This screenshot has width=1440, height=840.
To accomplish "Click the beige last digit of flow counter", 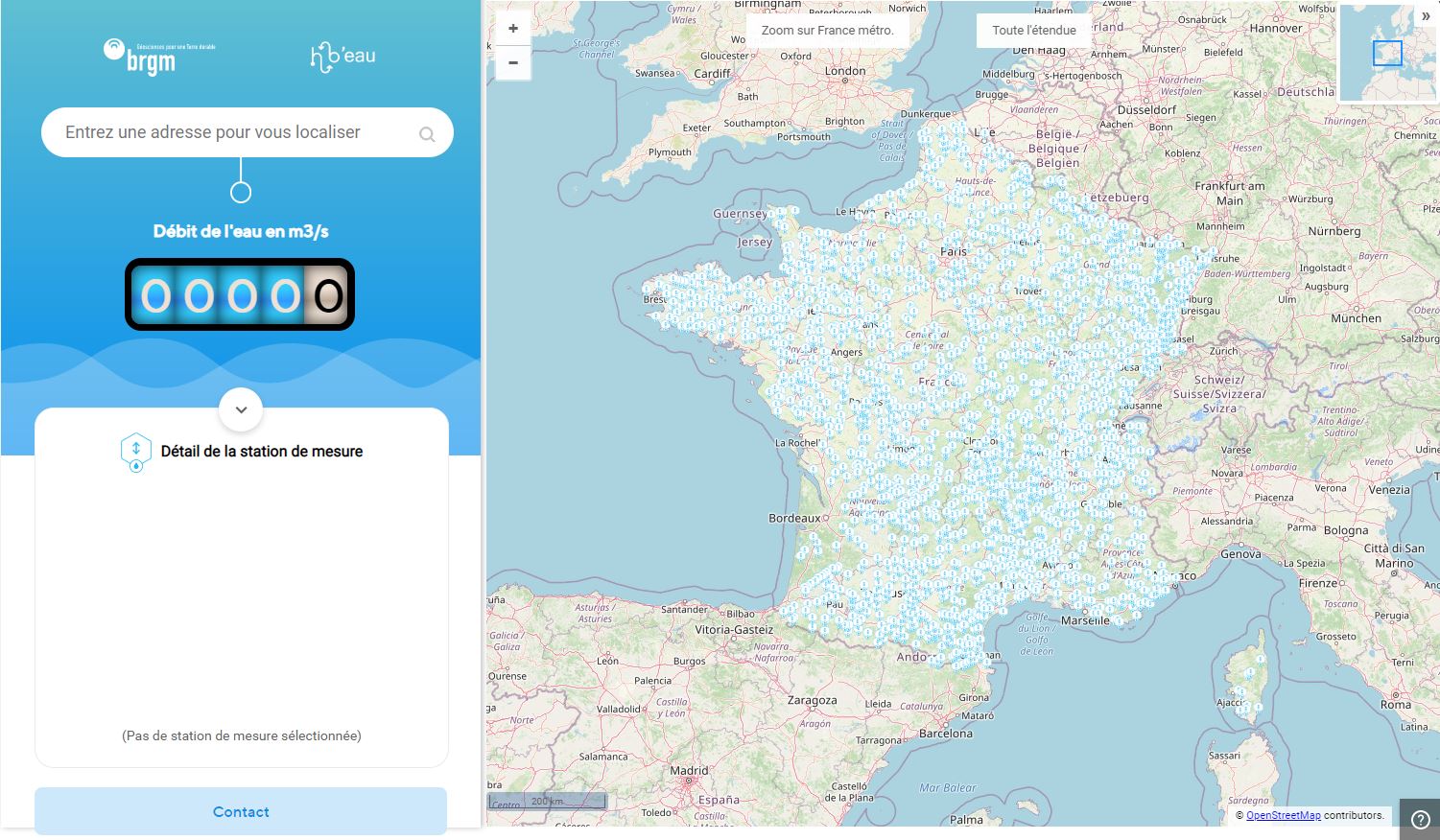I will (x=328, y=296).
